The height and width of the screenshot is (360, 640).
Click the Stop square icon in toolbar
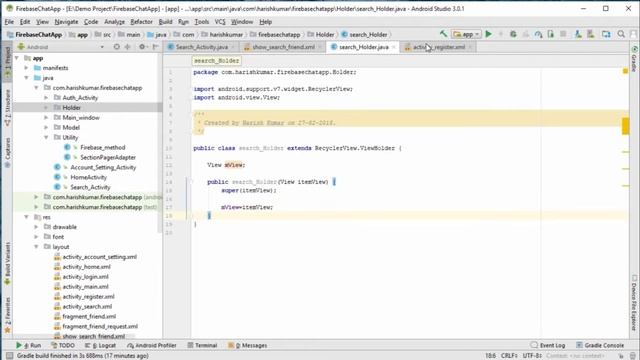[x=563, y=34]
